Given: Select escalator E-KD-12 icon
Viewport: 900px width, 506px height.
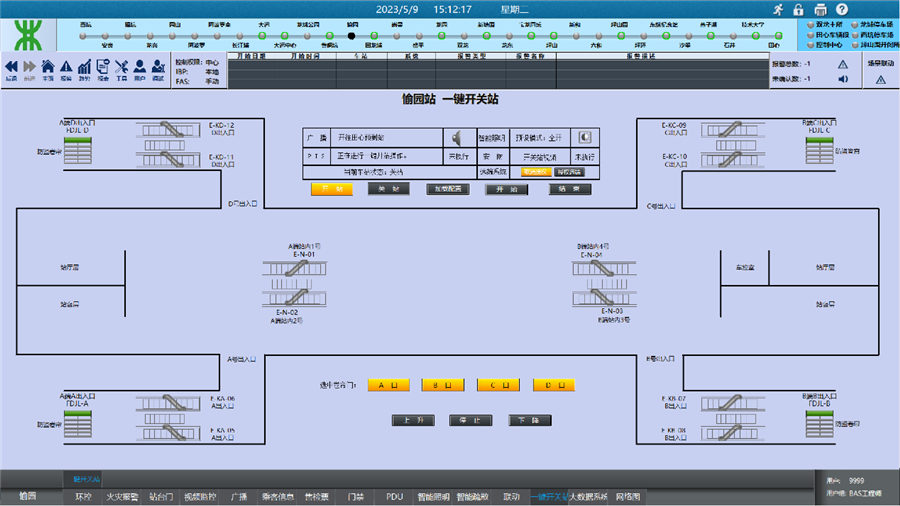Looking at the screenshot, I should (x=168, y=129).
